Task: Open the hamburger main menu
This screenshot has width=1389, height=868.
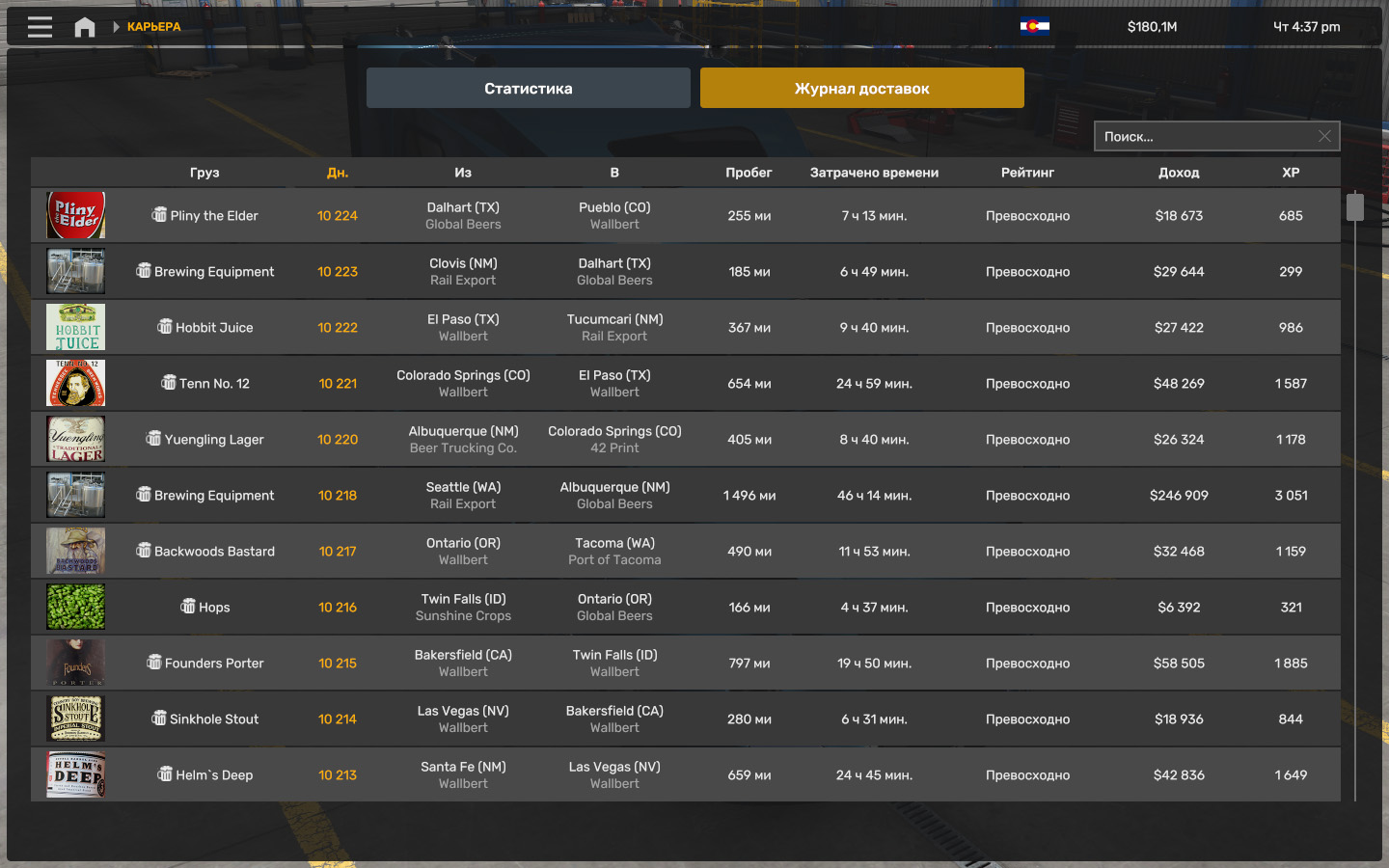Action: 41,27
